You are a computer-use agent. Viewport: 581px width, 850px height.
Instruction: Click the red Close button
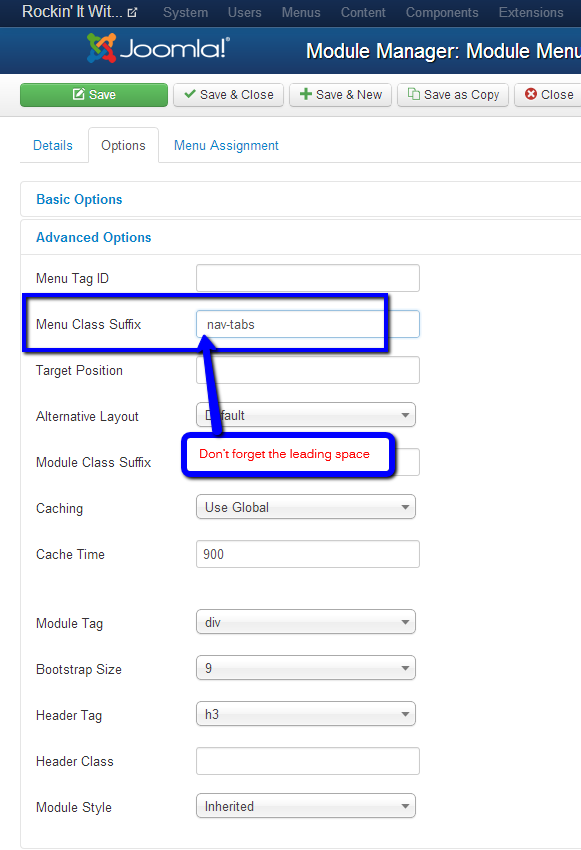pyautogui.click(x=548, y=95)
